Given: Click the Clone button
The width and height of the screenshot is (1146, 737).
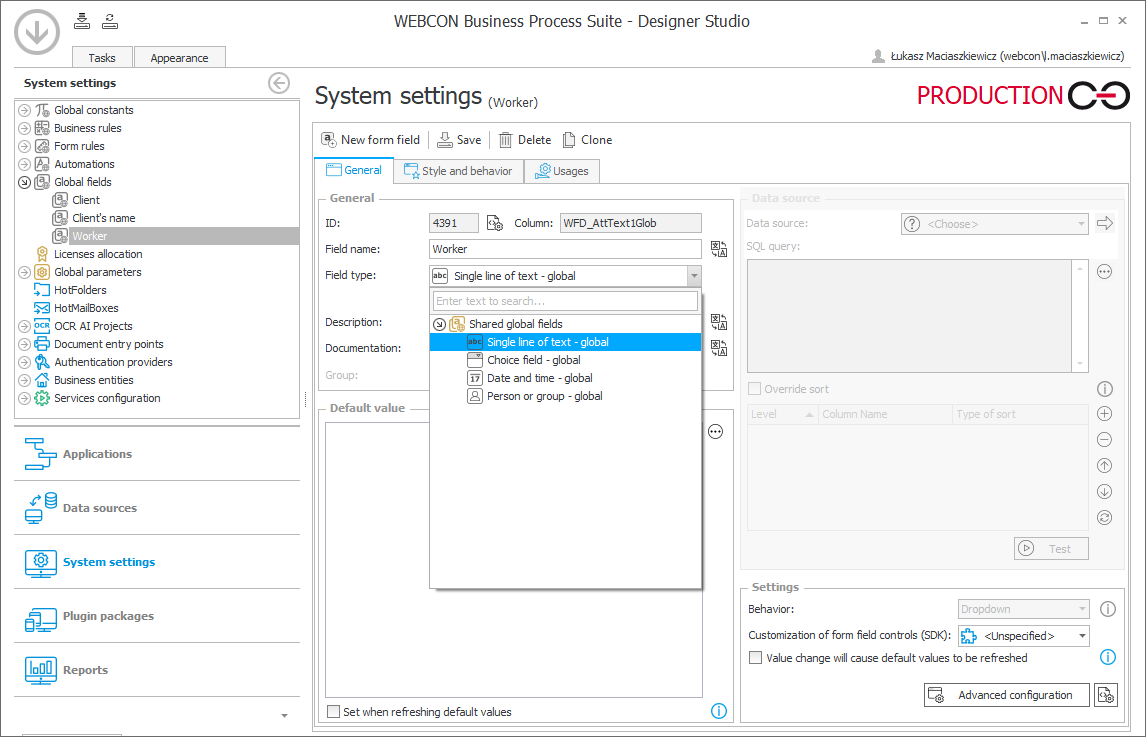Looking at the screenshot, I should [x=588, y=140].
